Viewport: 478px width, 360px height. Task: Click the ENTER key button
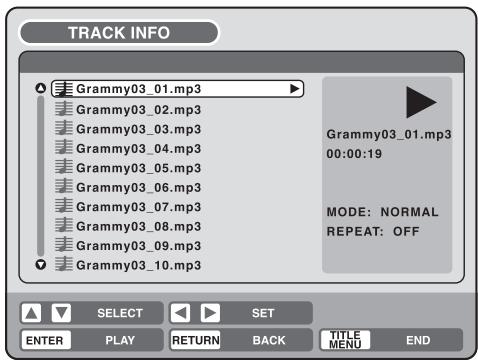coord(46,340)
